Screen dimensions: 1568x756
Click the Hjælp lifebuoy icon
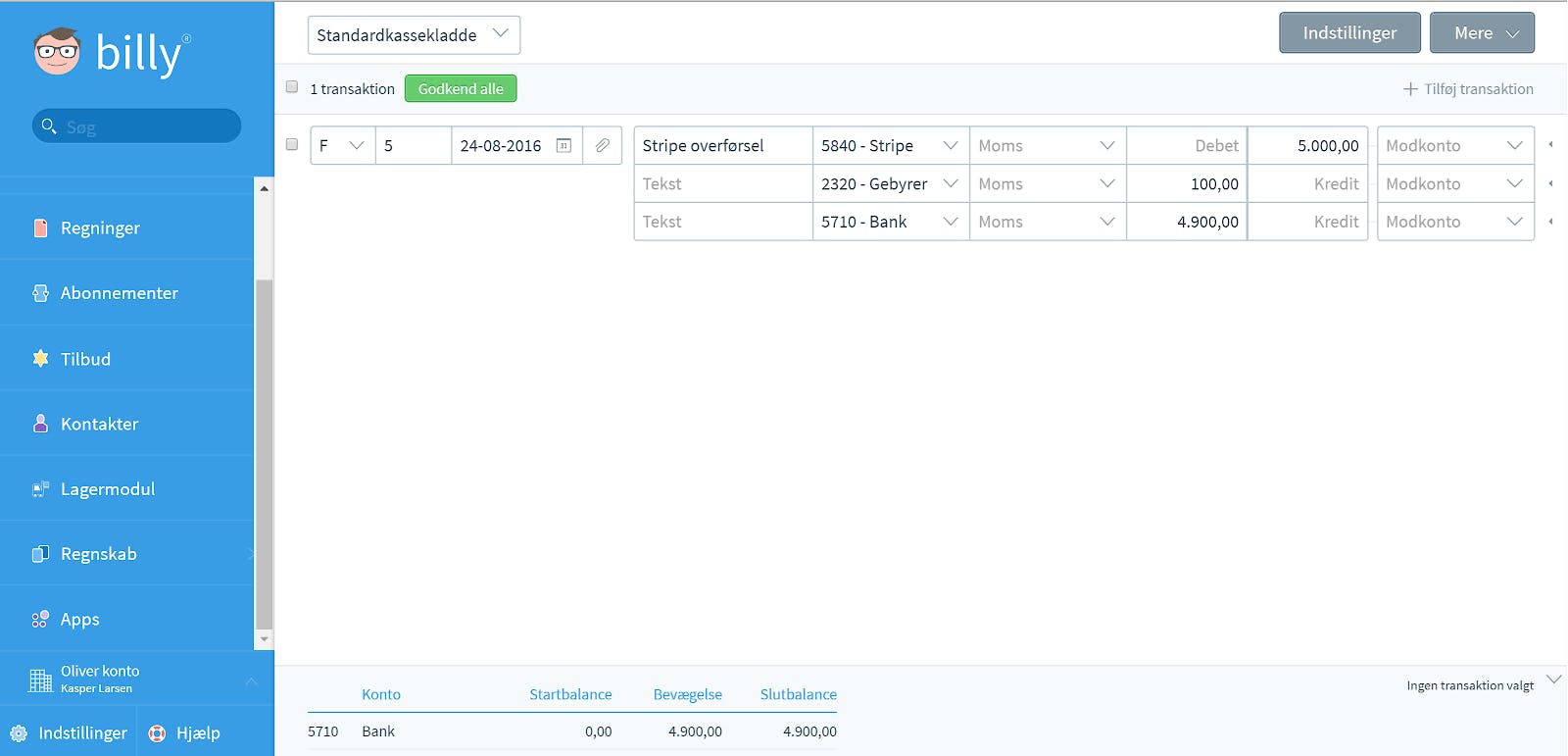[x=157, y=733]
